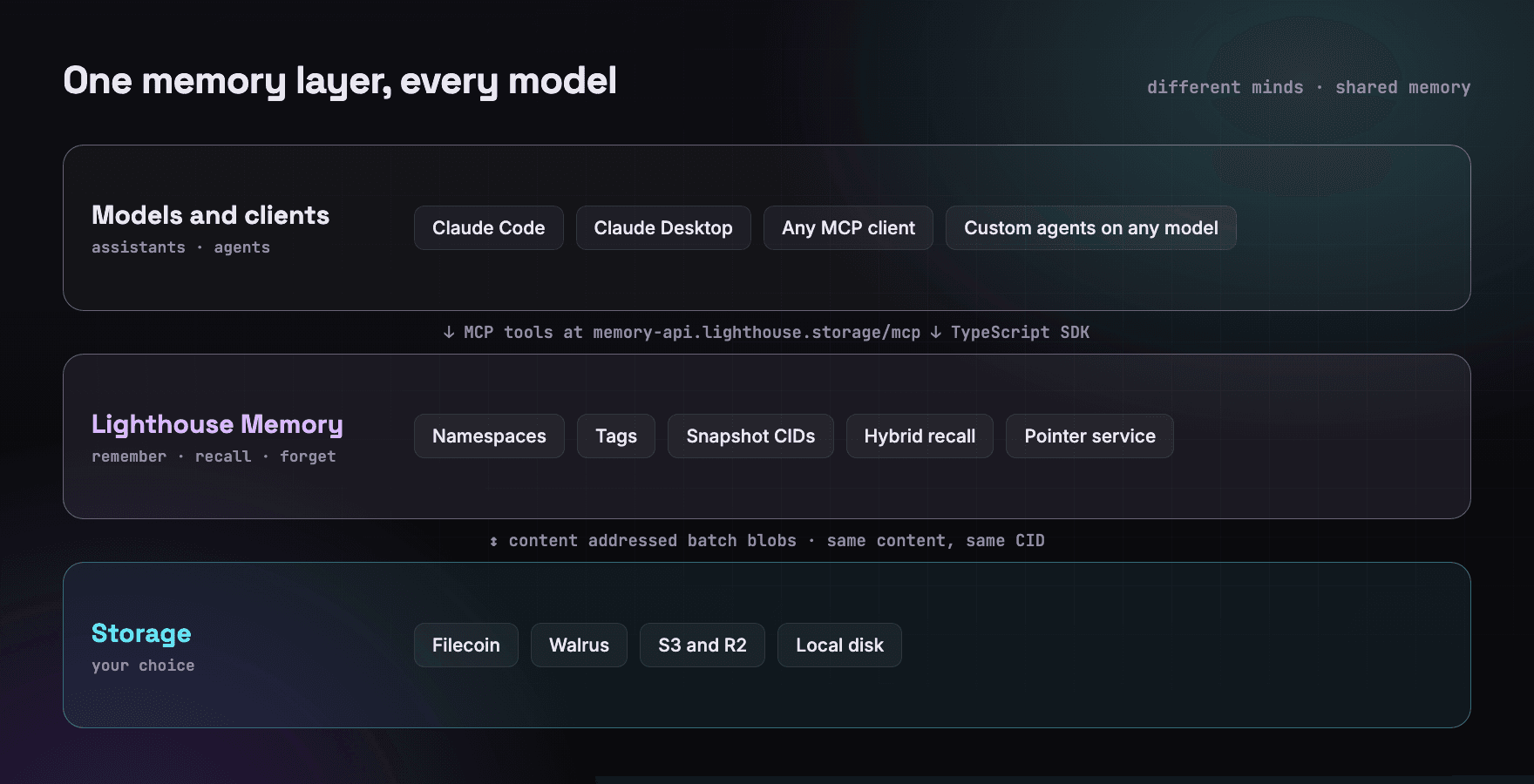Click the 'Storage' title
This screenshot has width=1534, height=784.
pos(141,633)
